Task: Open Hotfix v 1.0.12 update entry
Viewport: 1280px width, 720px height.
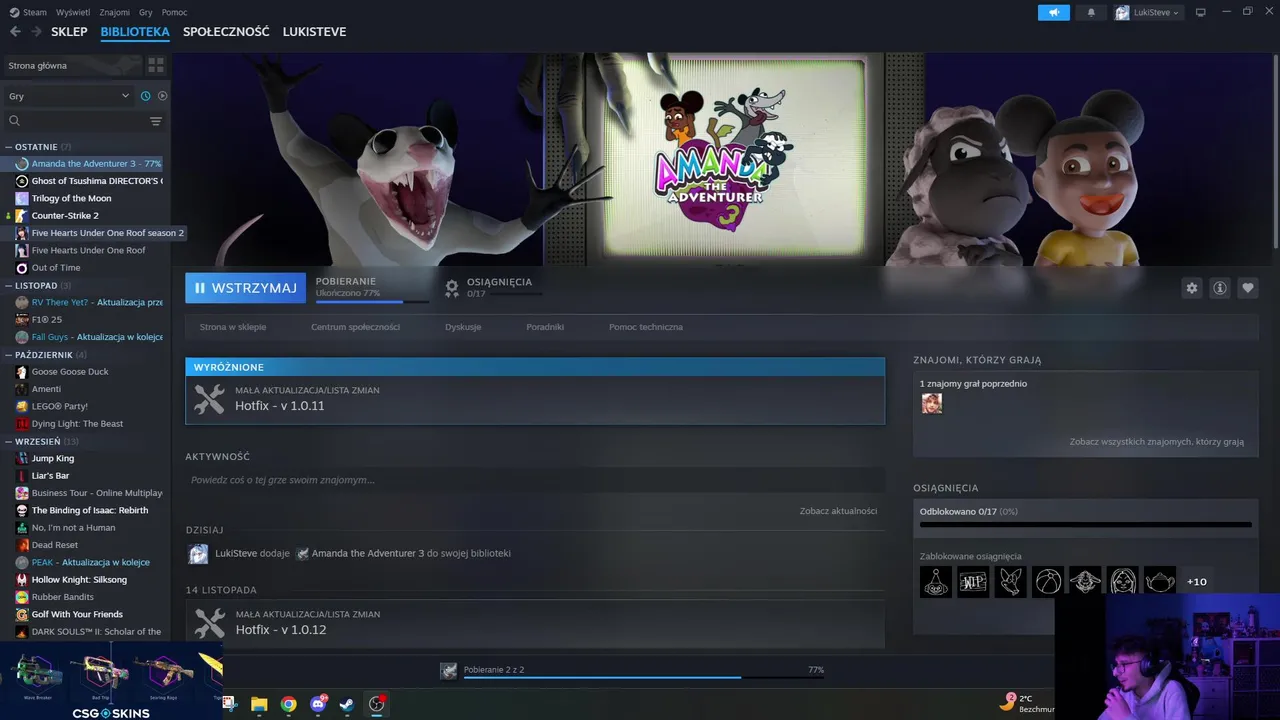Action: click(x=535, y=623)
